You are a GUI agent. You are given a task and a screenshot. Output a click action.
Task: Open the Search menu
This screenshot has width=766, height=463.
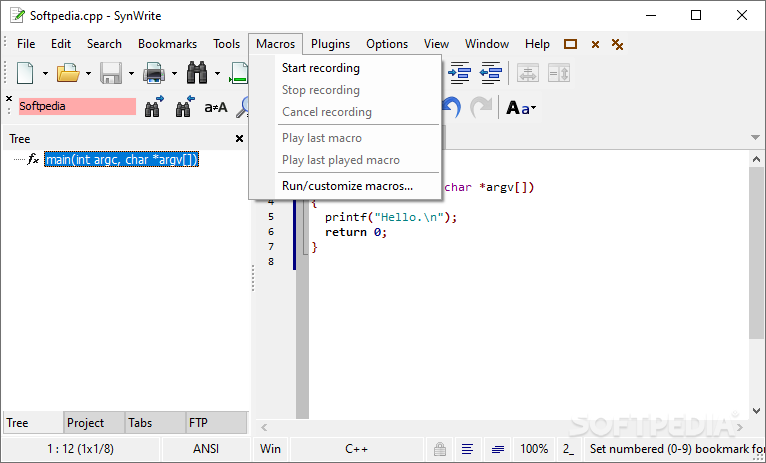coord(104,44)
